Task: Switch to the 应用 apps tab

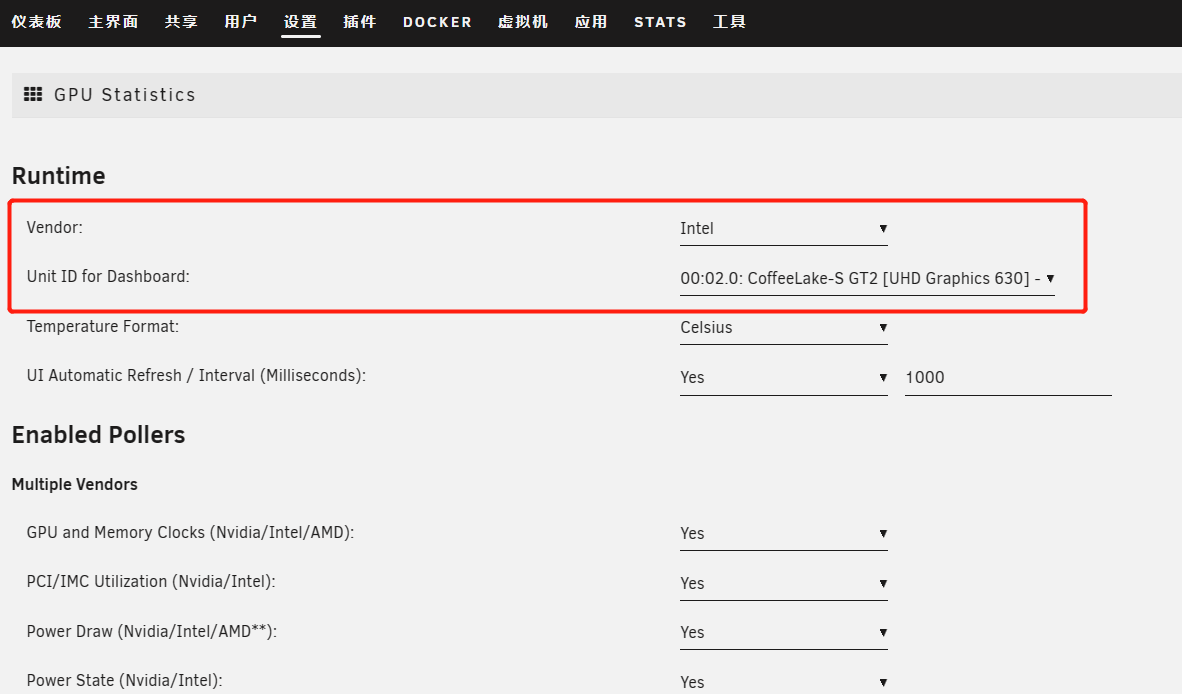Action: click(591, 21)
